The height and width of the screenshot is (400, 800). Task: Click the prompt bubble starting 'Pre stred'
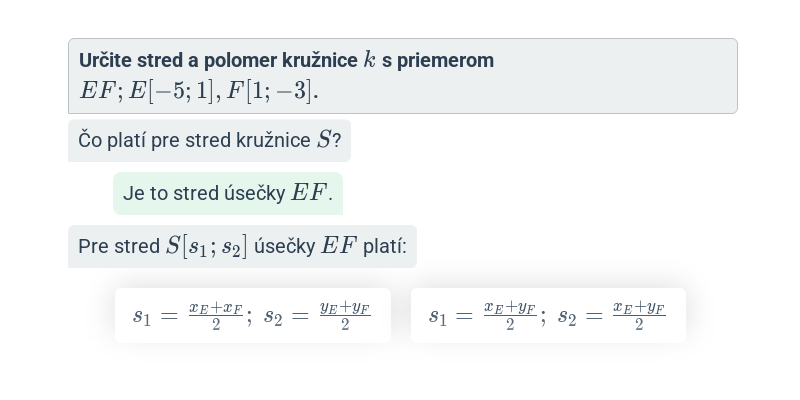(x=242, y=246)
